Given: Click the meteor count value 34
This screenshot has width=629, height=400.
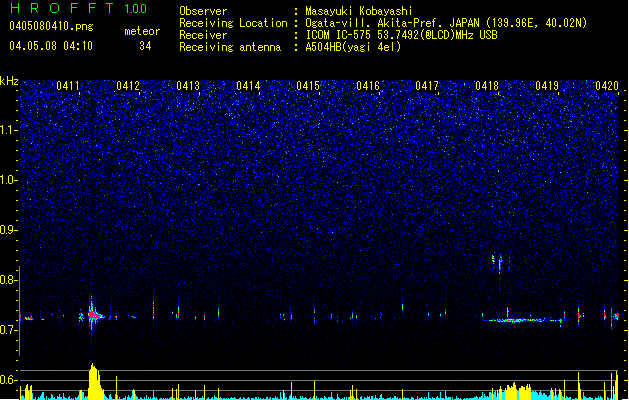Looking at the screenshot, I should click(x=145, y=46).
